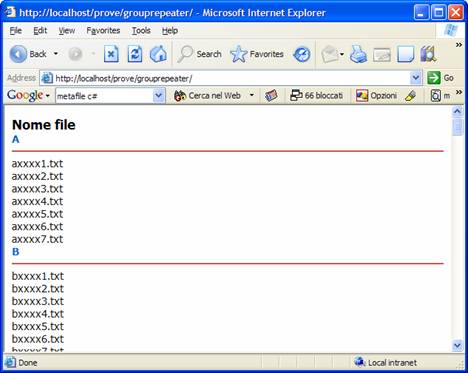
Task: Open the Favorites star button
Action: tap(257, 54)
